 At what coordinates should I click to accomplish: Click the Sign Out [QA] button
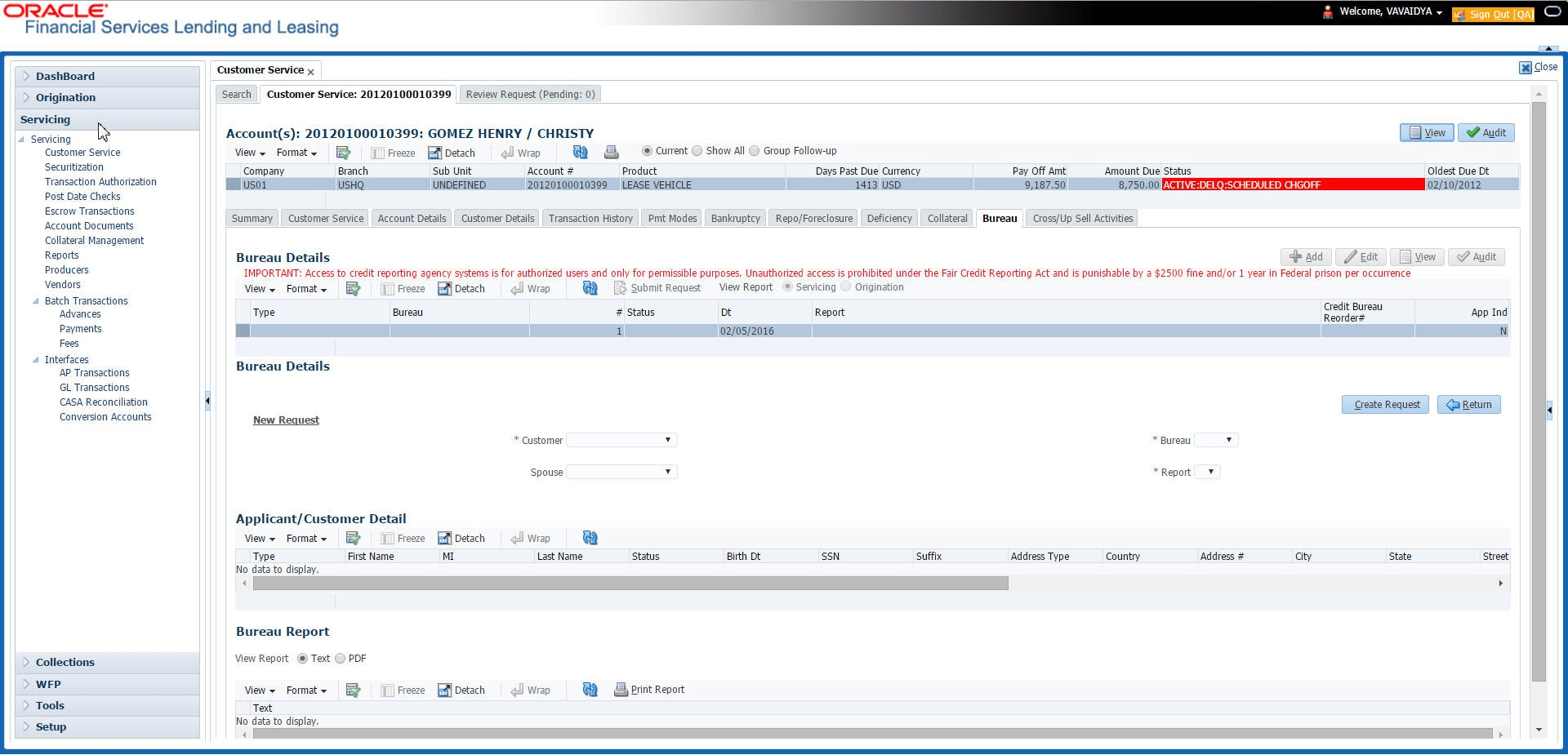[1494, 14]
